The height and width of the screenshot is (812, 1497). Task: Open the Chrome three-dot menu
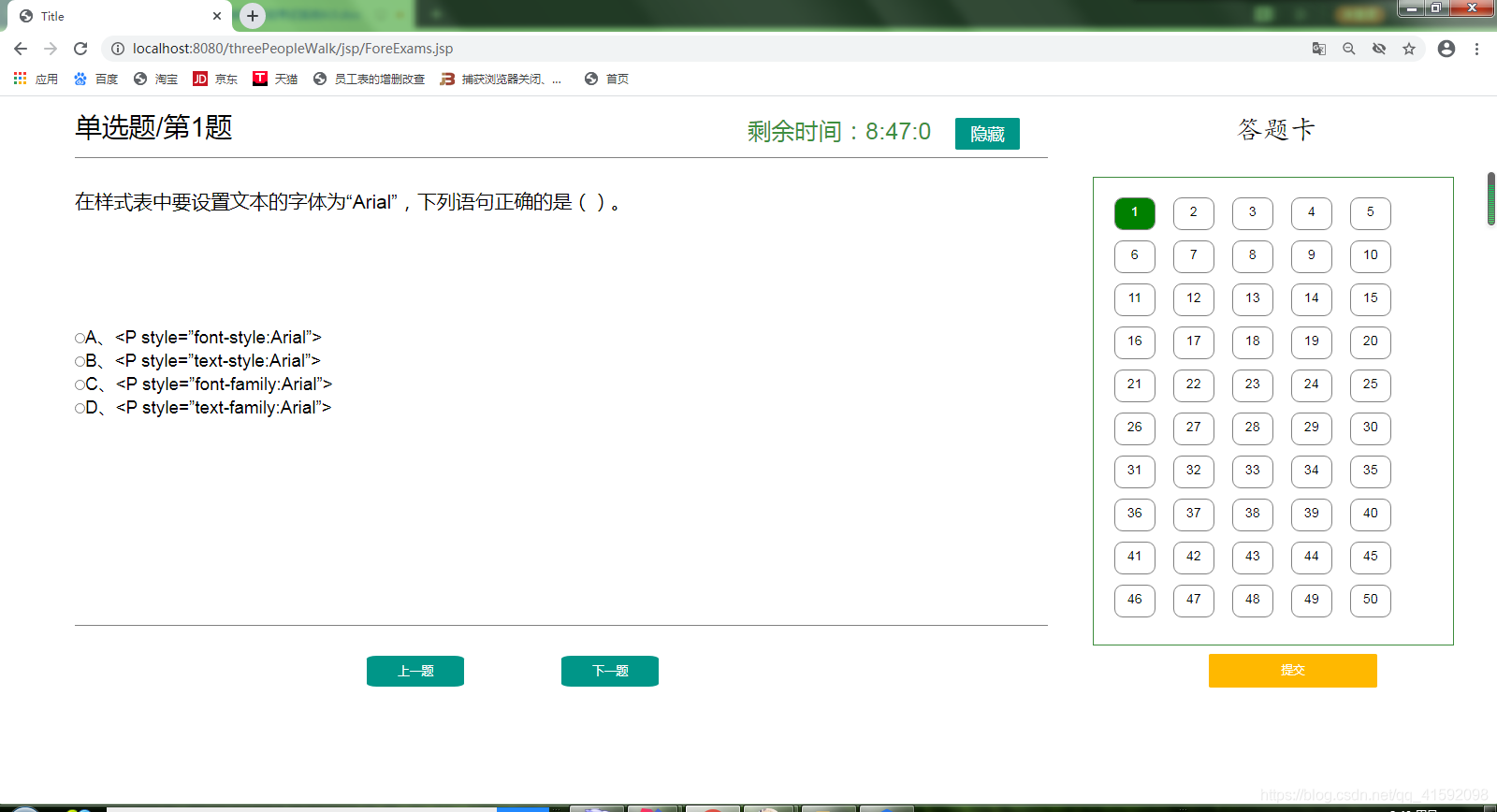tap(1476, 49)
